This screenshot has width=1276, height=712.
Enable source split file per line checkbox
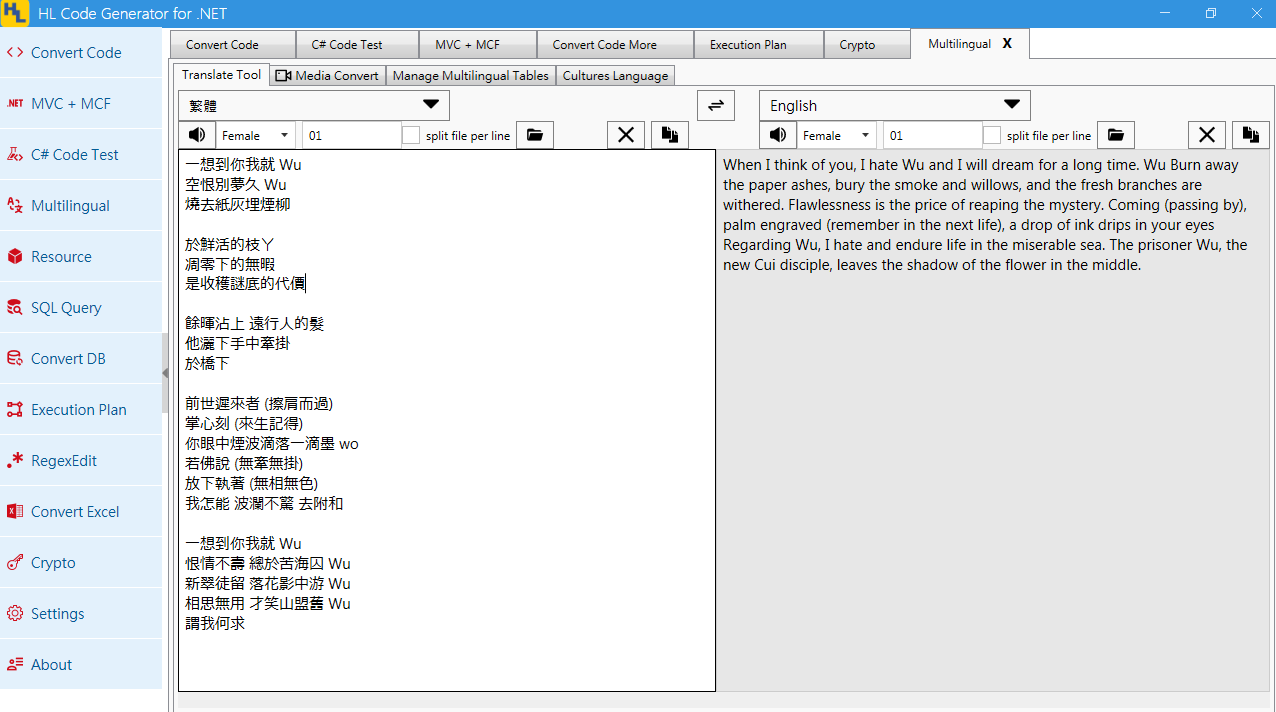(x=411, y=135)
